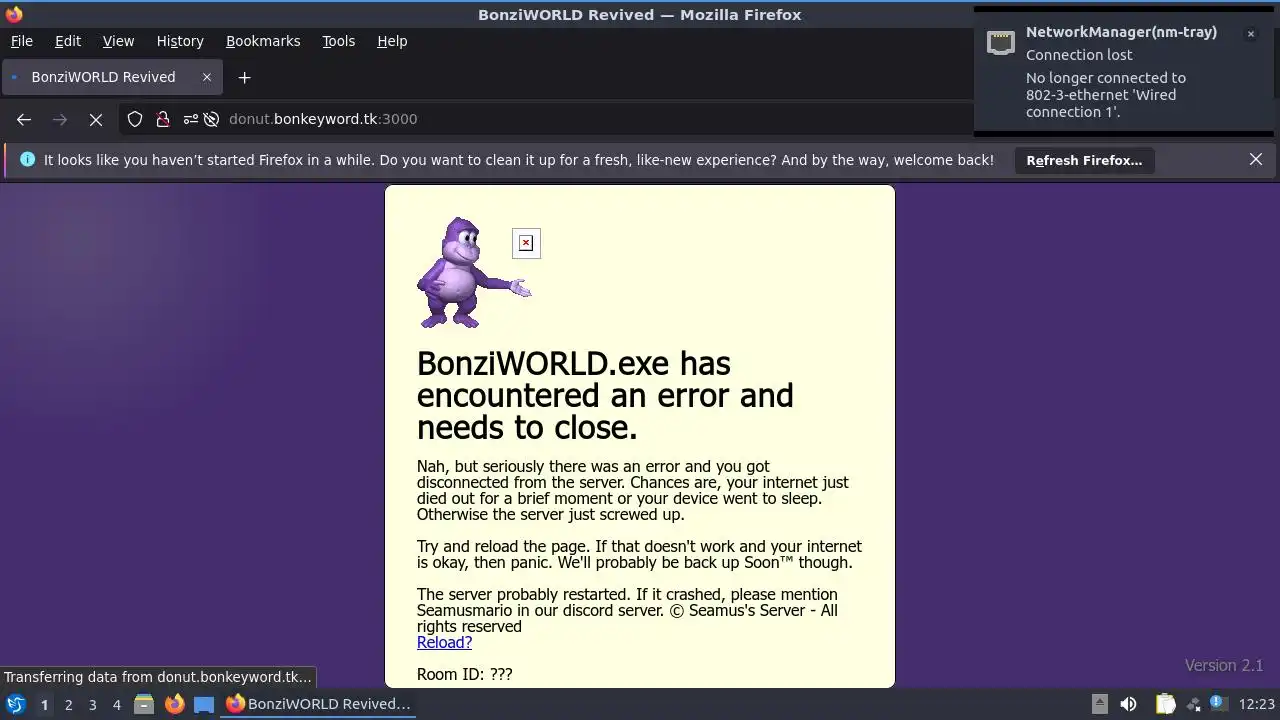Click the insecure connection padlock icon
1280x720 pixels.
[163, 119]
